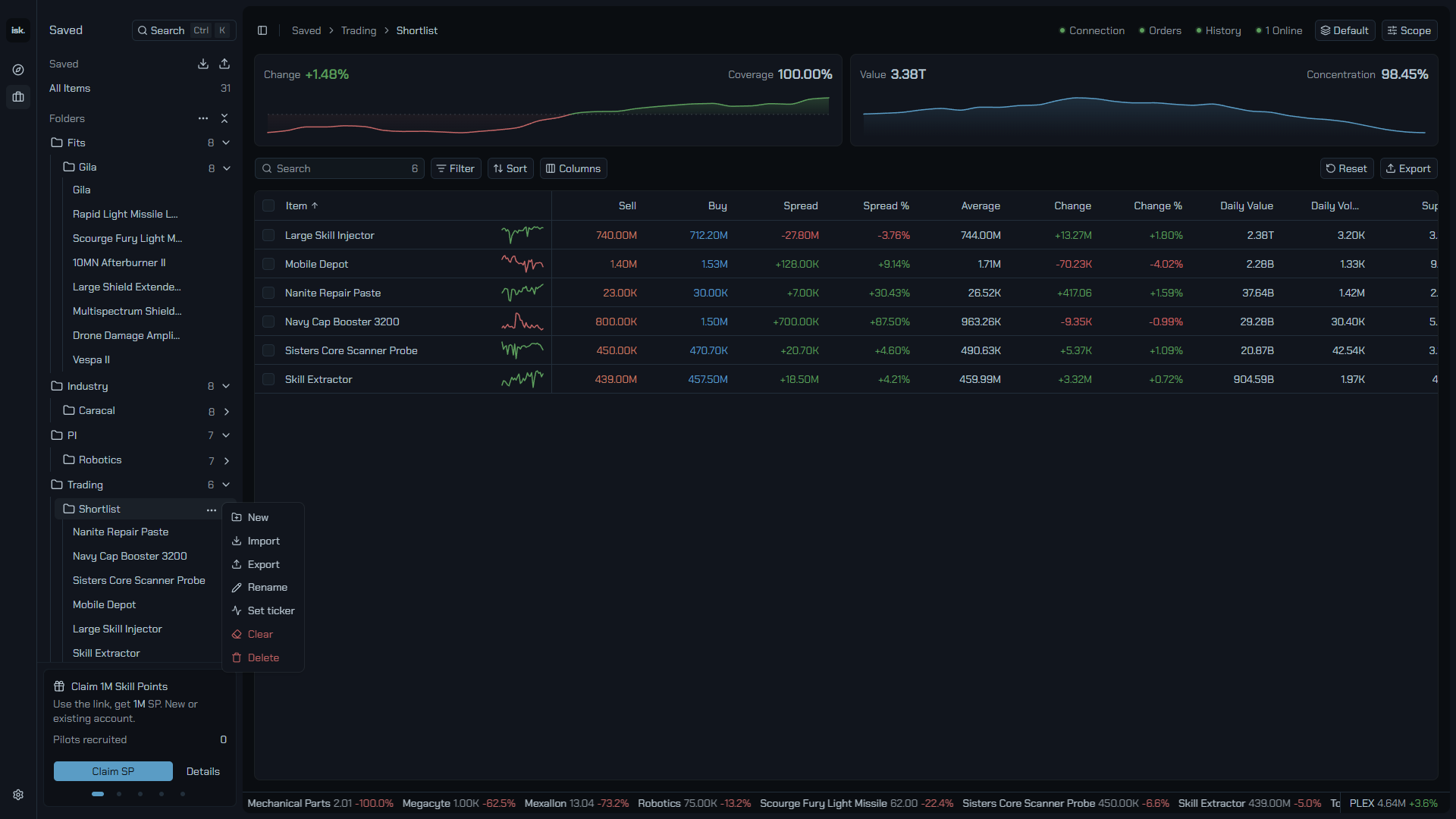This screenshot has height=819, width=1456.
Task: Check the Sisters Core Scanner Probe row checkbox
Action: click(268, 350)
